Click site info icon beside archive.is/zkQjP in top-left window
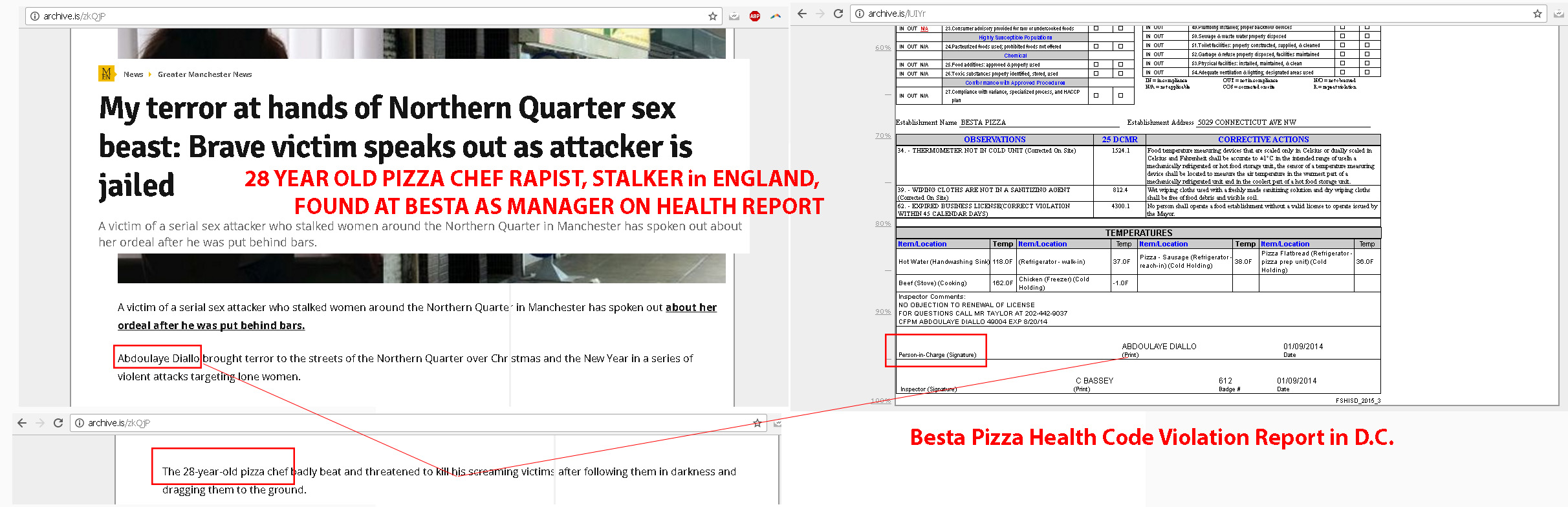1568x507 pixels. click(35, 16)
